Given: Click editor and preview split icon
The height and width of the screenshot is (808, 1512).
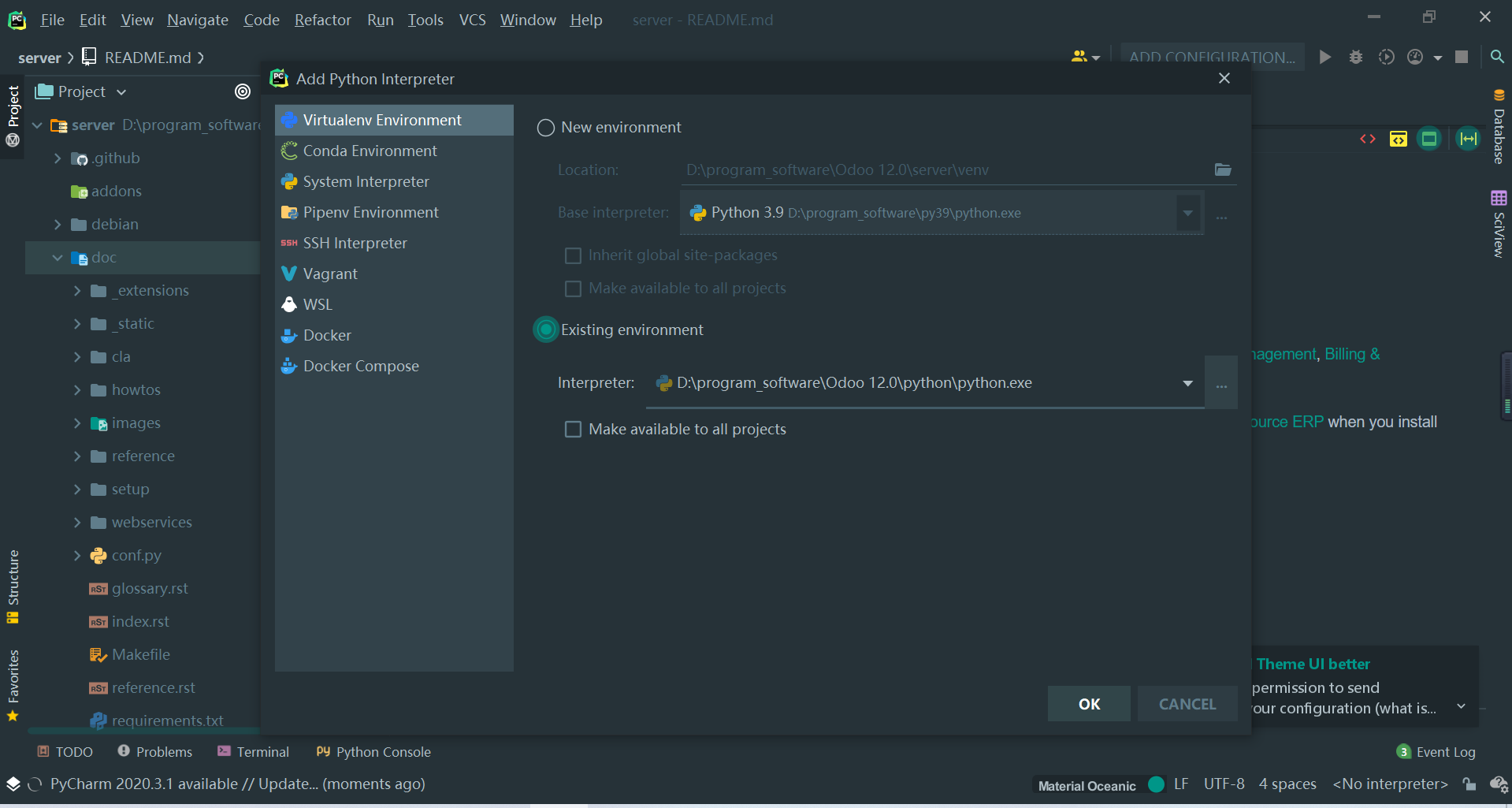Looking at the screenshot, I should pyautogui.click(x=1399, y=140).
